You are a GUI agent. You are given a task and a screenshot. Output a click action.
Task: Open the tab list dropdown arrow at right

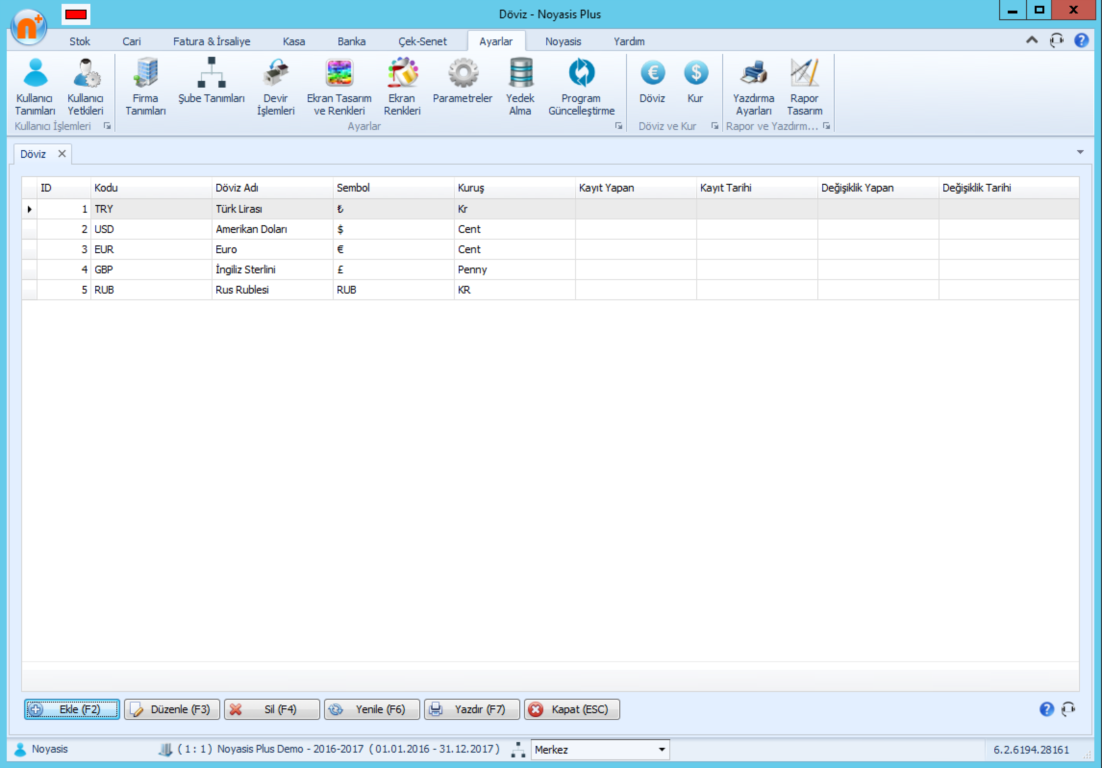click(x=1080, y=152)
